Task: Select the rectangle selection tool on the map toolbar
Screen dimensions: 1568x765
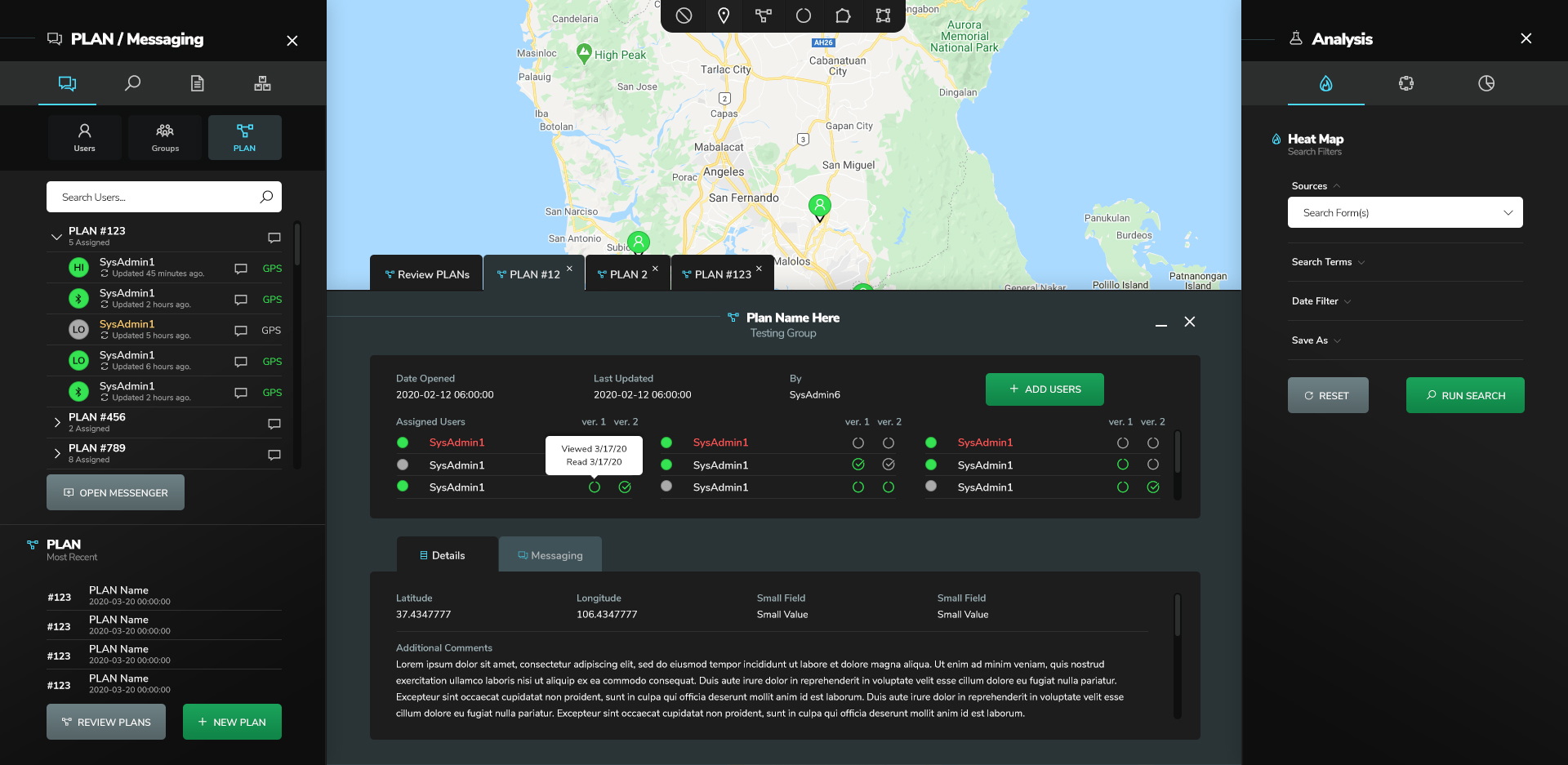Action: tap(884, 16)
